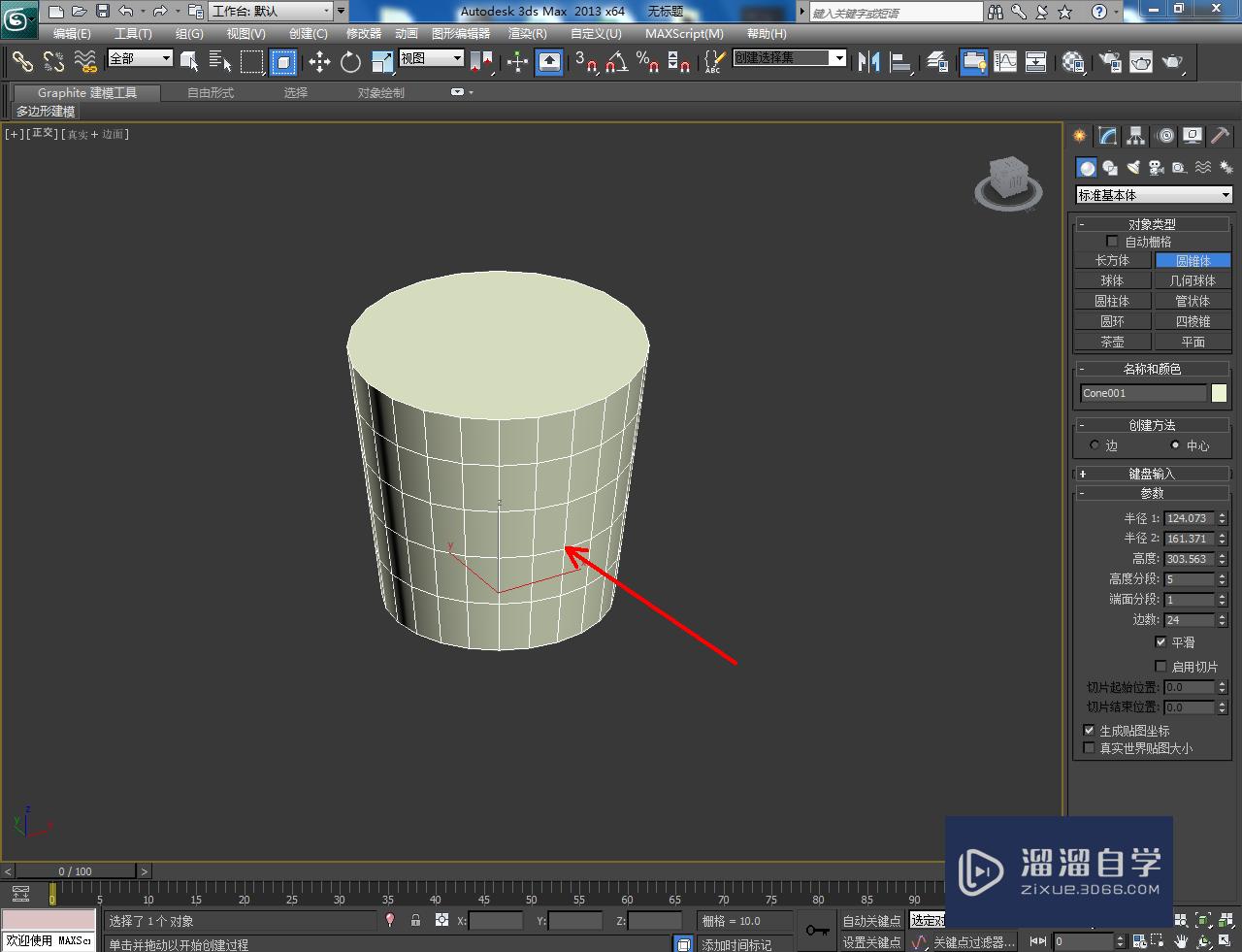Open the 标准基本体 dropdown
This screenshot has width=1242, height=952.
pyautogui.click(x=1154, y=195)
